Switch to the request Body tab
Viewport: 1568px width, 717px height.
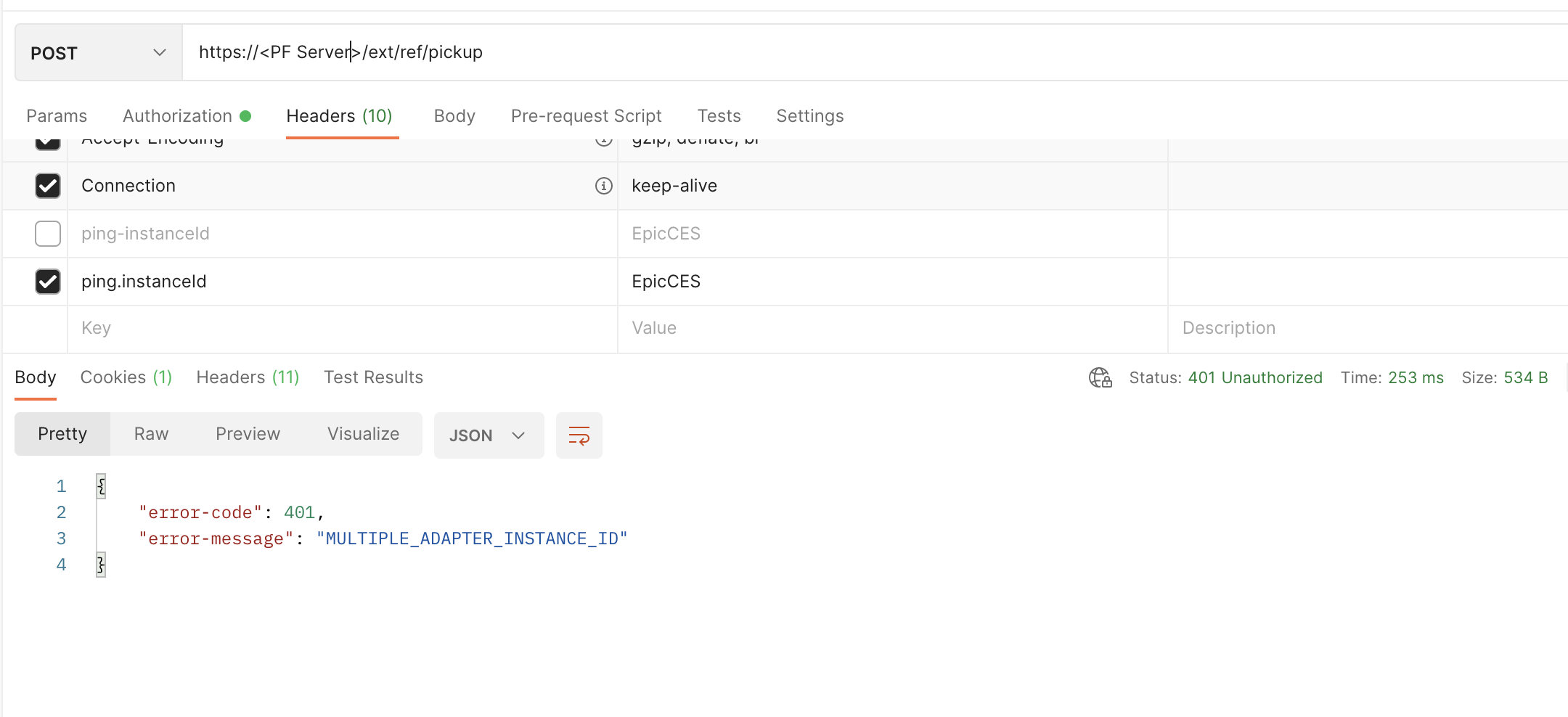454,115
